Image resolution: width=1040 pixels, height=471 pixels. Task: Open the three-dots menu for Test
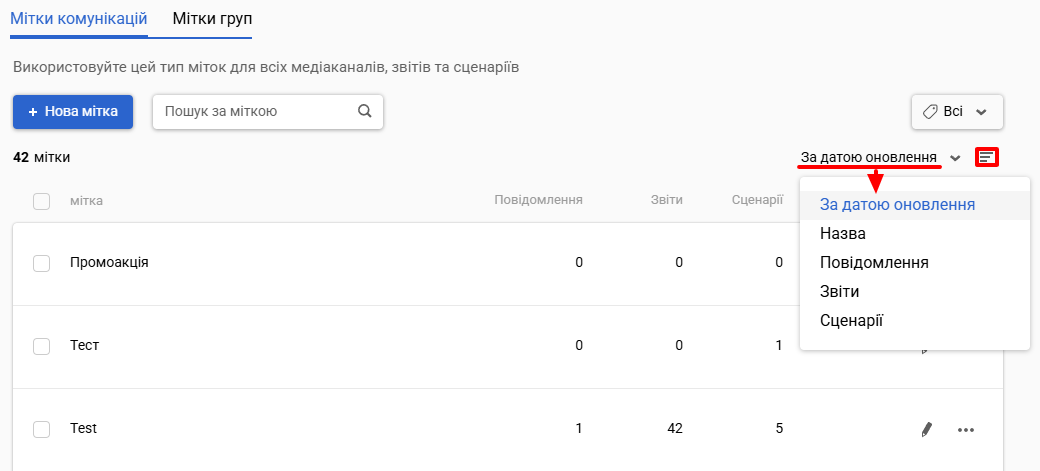(966, 430)
